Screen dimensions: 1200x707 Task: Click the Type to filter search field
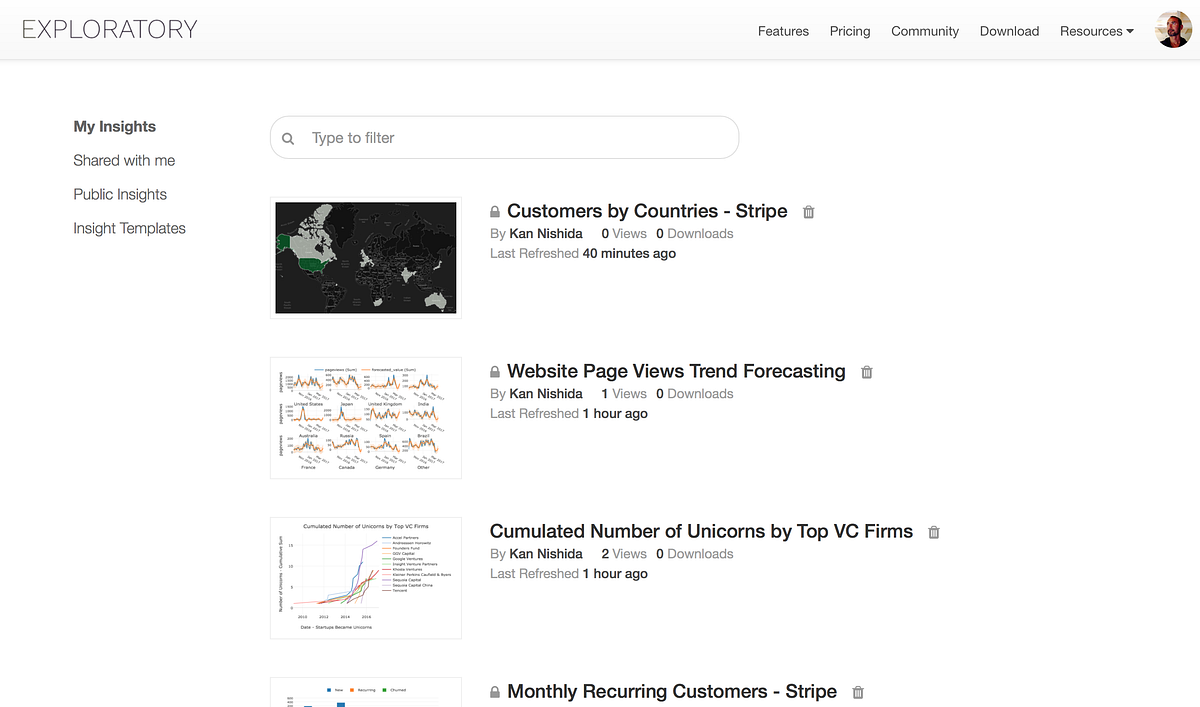tap(450, 137)
